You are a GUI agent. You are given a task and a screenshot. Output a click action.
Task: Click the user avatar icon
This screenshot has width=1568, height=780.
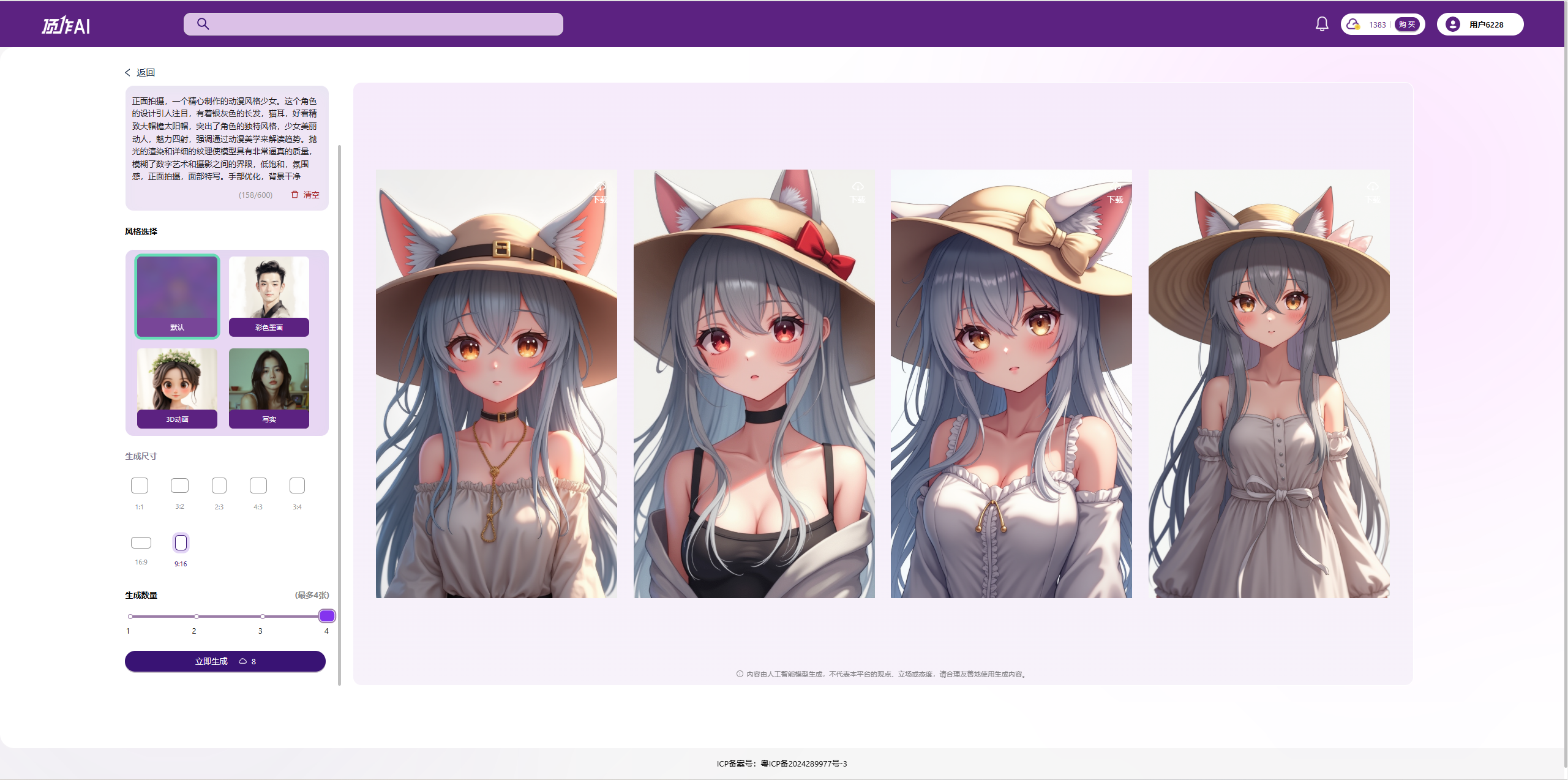1452,24
